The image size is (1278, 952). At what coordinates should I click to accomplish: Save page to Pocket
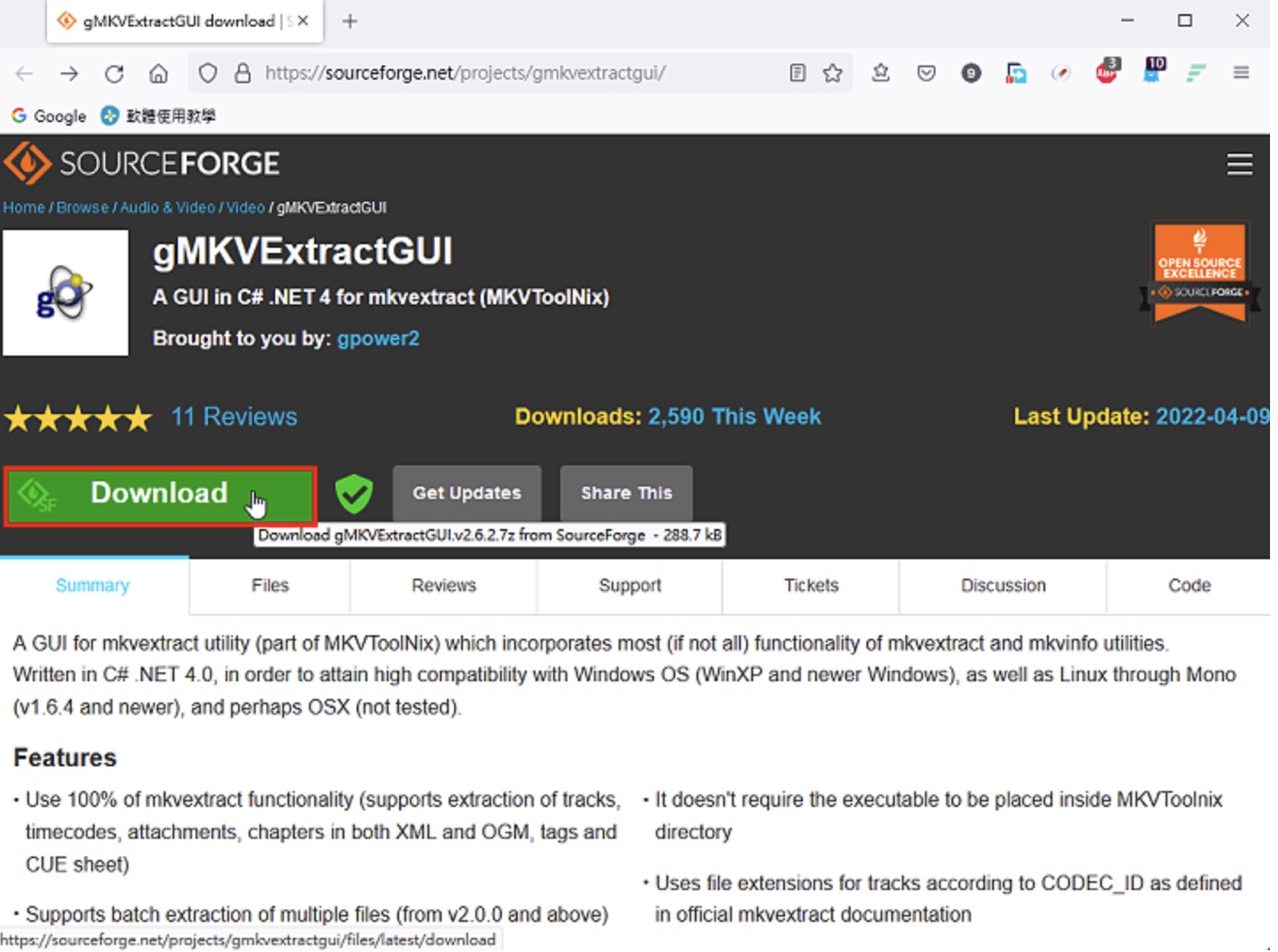[x=926, y=73]
